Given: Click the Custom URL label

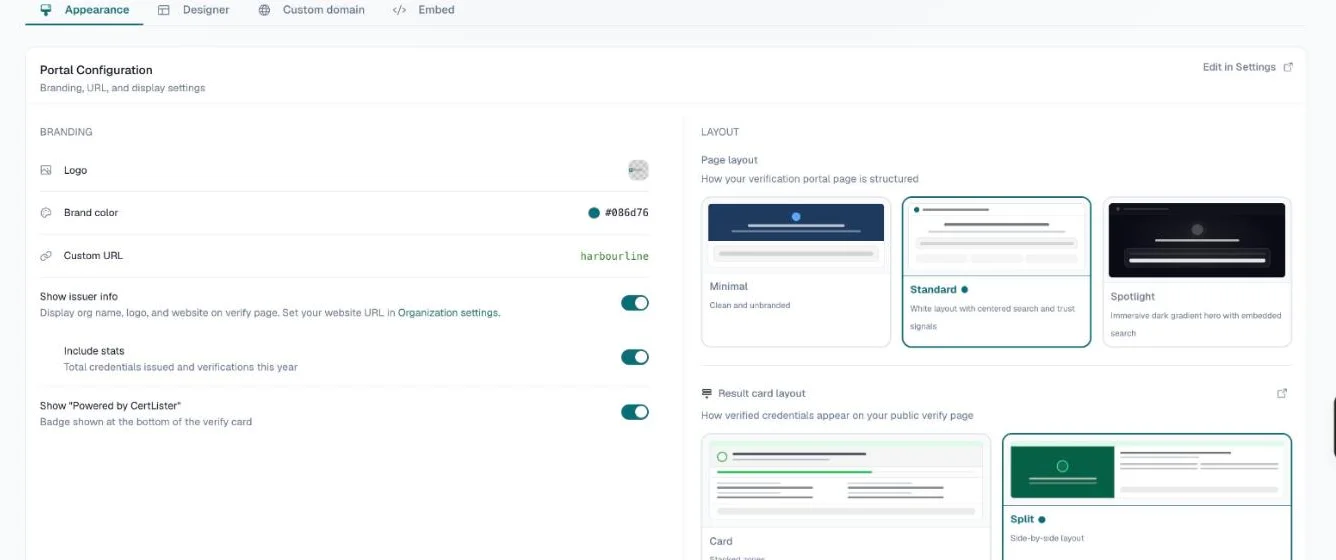Looking at the screenshot, I should click(x=93, y=256).
